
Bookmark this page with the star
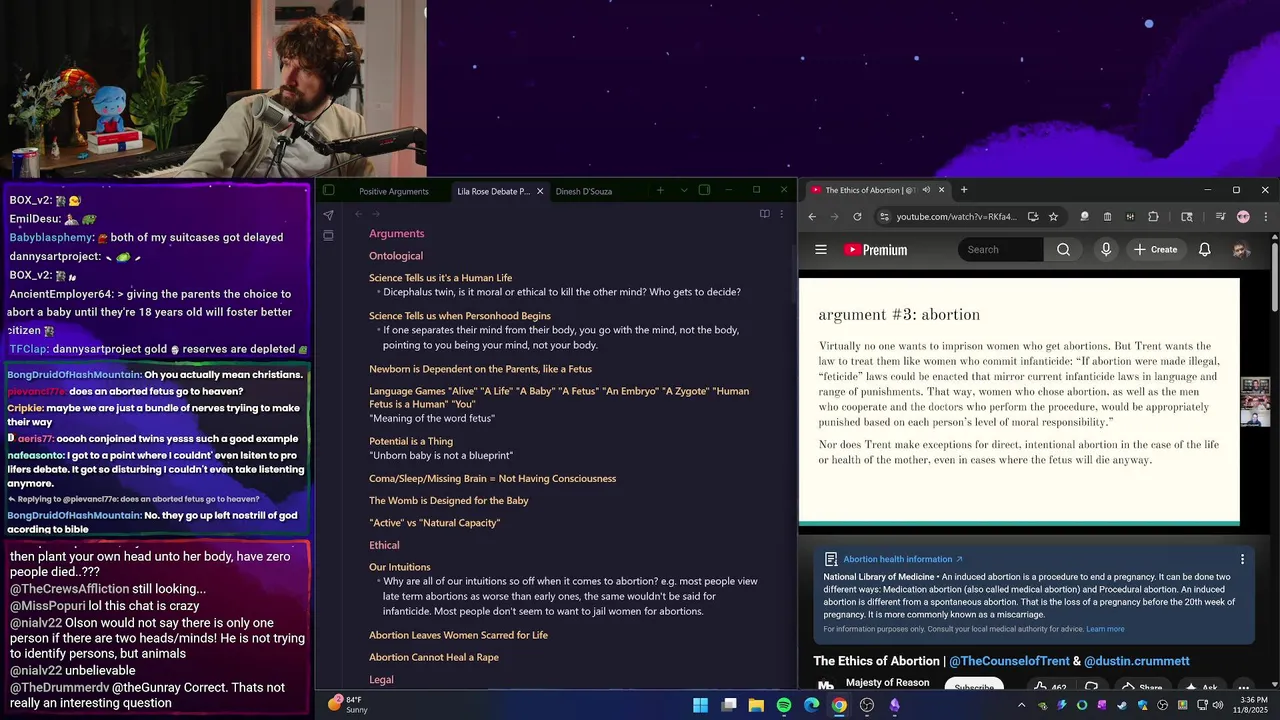(x=1053, y=217)
